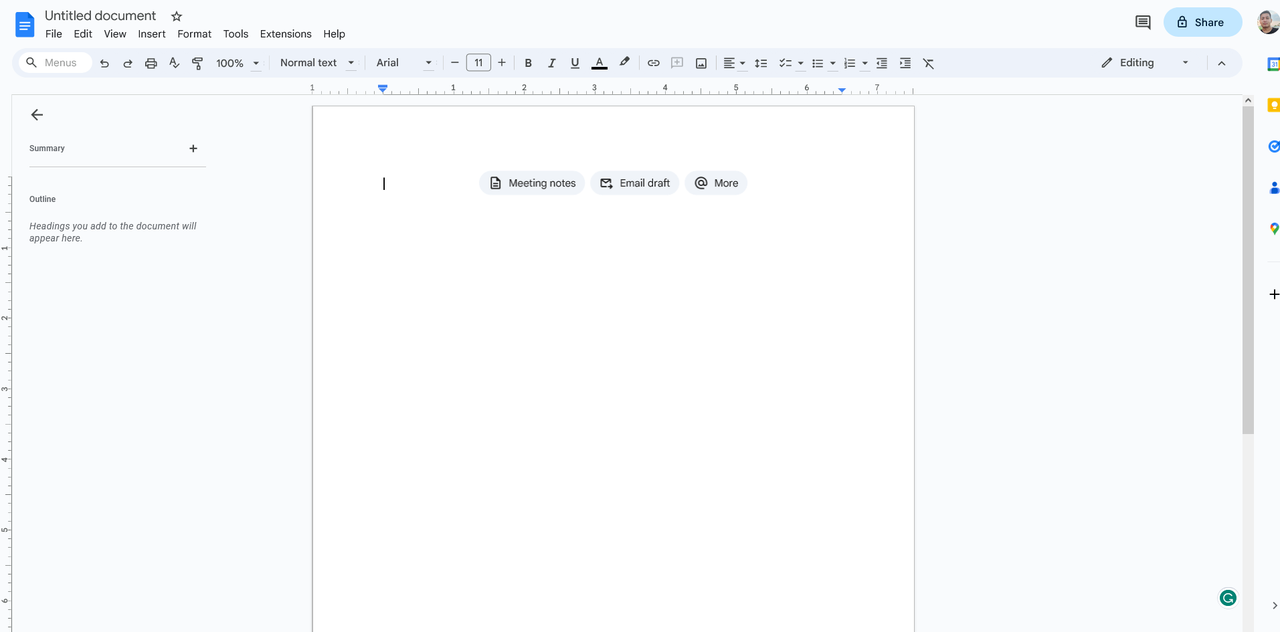Click the green Grammarly badge
Screen dimensions: 1280x632
coord(1228,598)
